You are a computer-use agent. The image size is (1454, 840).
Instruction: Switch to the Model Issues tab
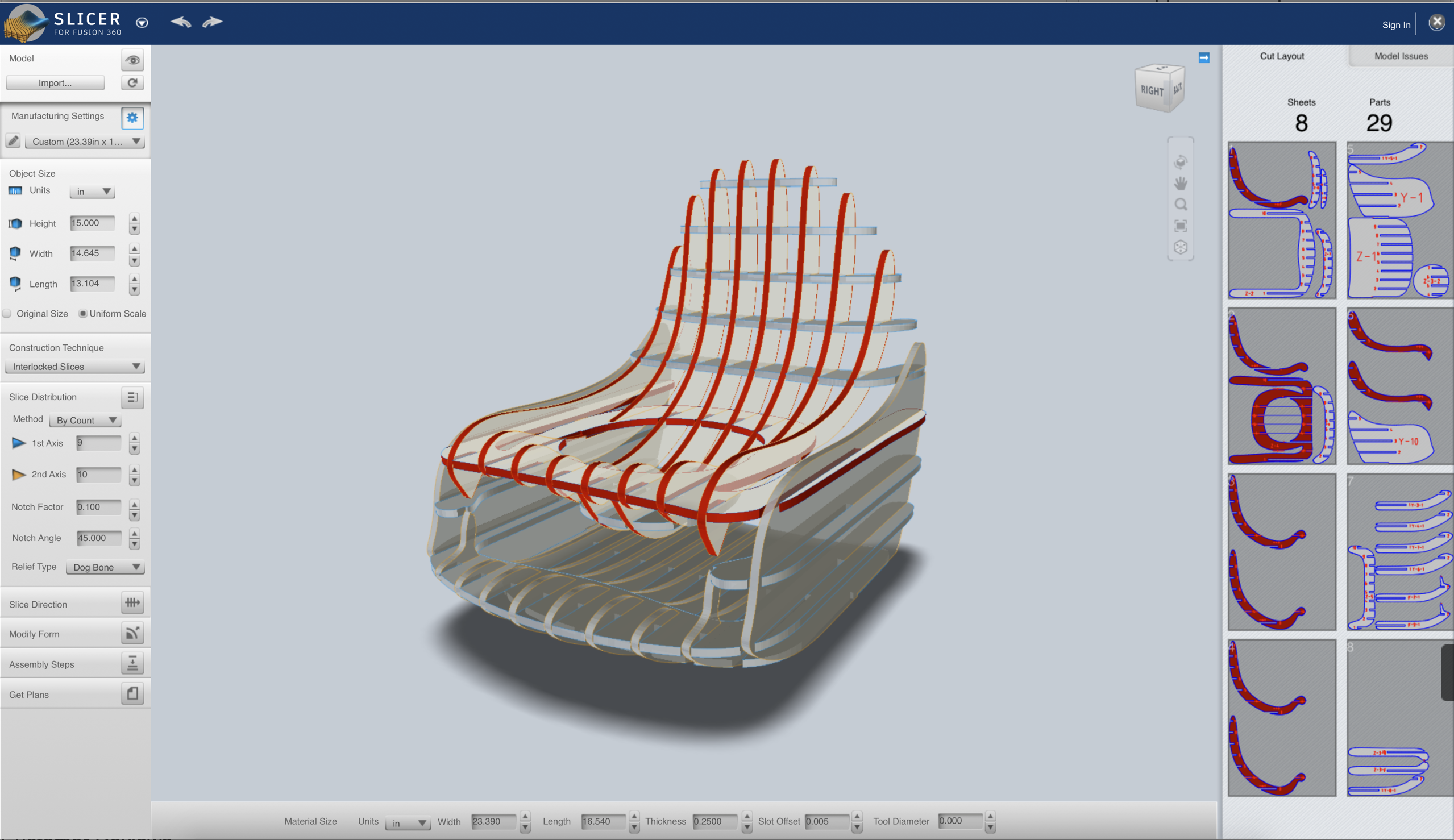pyautogui.click(x=1401, y=56)
